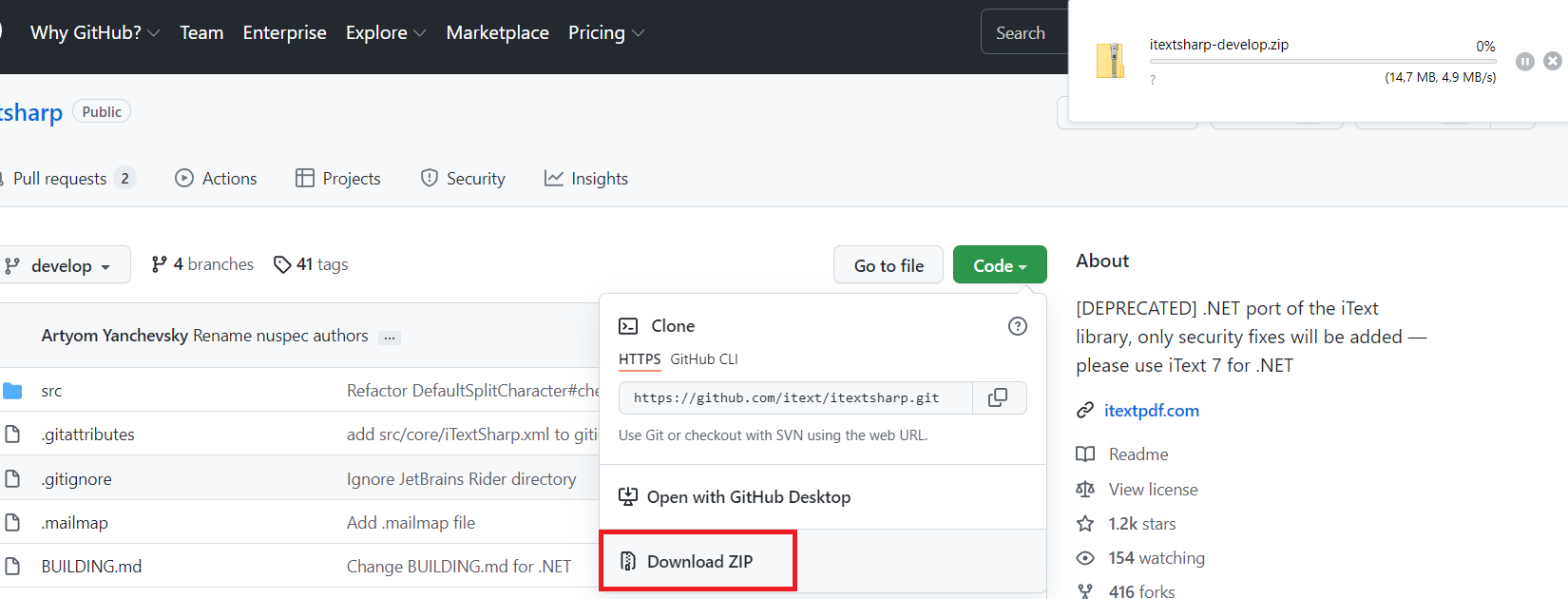Open the BUILDING.md file
Viewport: 1568px width, 599px height.
(x=91, y=567)
